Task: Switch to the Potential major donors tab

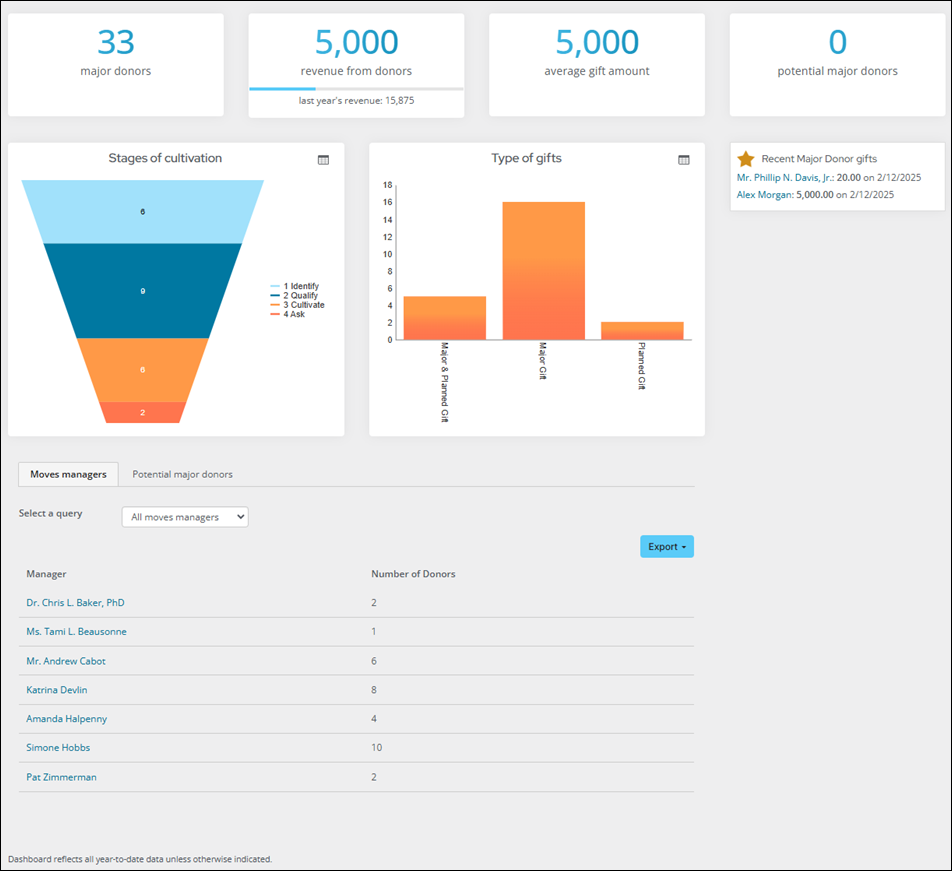Action: pyautogui.click(x=182, y=474)
